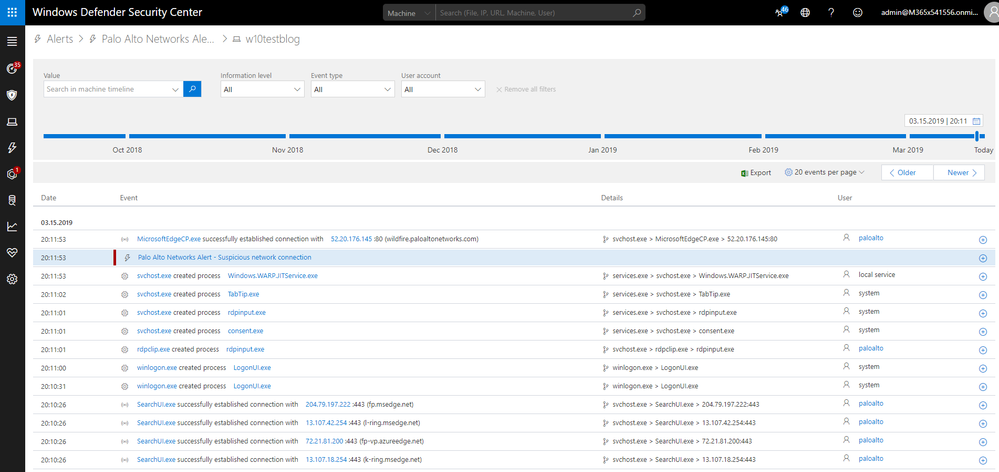Image resolution: width=999 pixels, height=472 pixels.
Task: Open the app launcher waffle icon
Action: pyautogui.click(x=12, y=12)
